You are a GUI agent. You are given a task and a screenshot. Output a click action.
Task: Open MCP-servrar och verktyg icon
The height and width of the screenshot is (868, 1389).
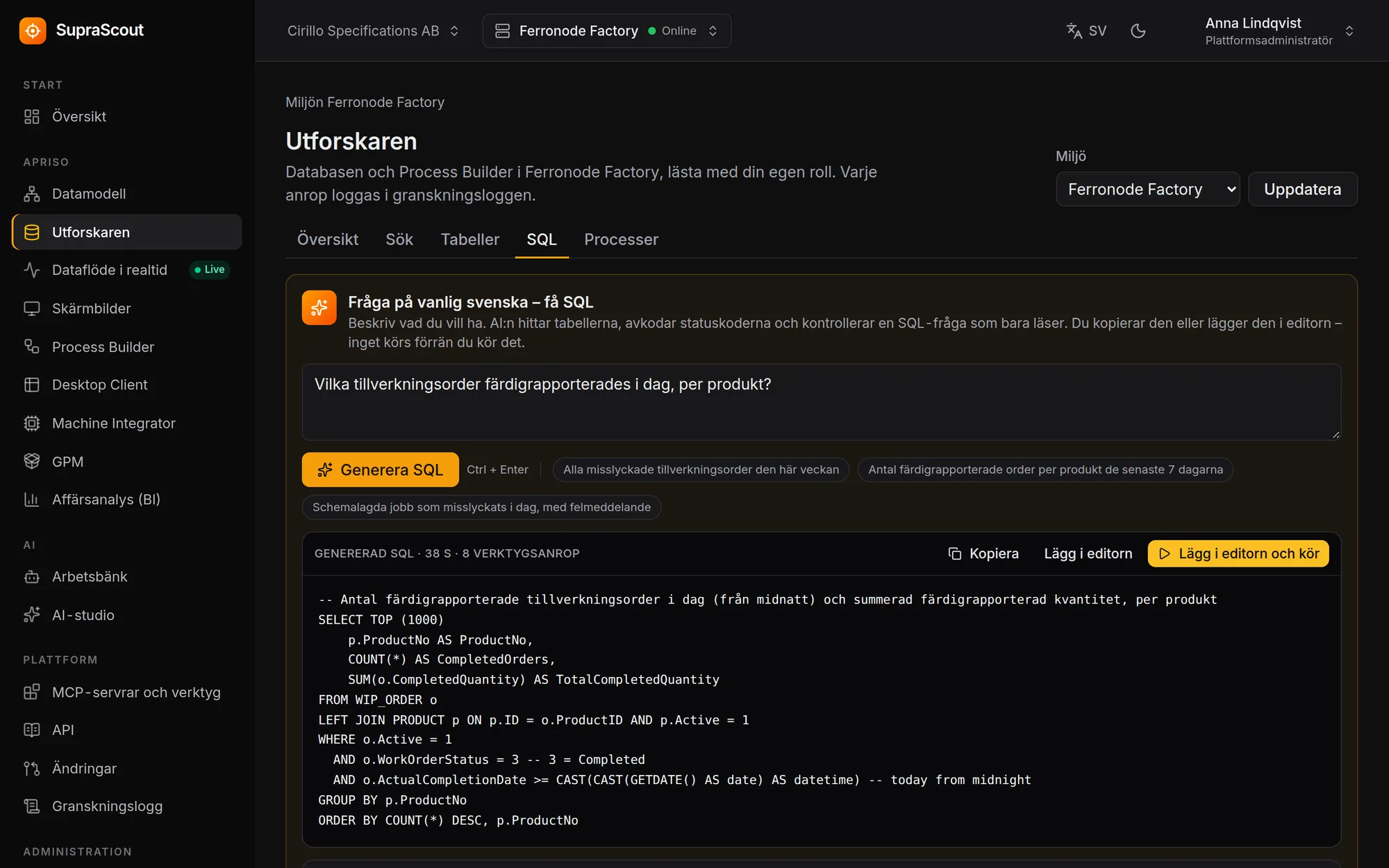tap(32, 692)
